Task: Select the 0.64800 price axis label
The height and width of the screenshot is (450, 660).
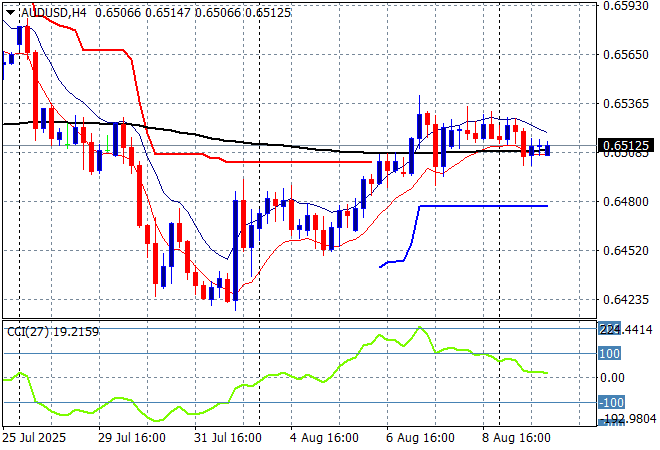Action: [x=626, y=202]
